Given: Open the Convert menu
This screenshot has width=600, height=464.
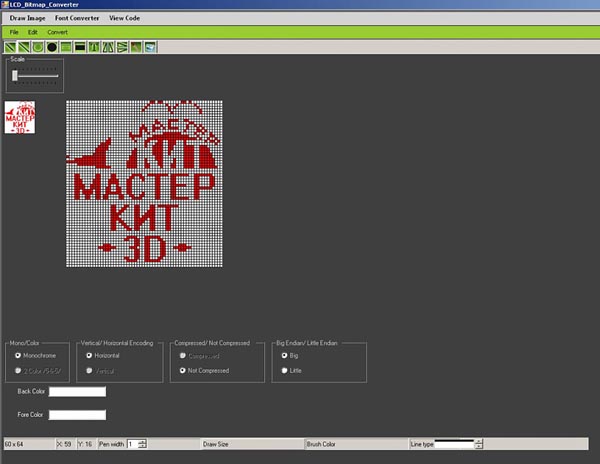Looking at the screenshot, I should (x=57, y=32).
